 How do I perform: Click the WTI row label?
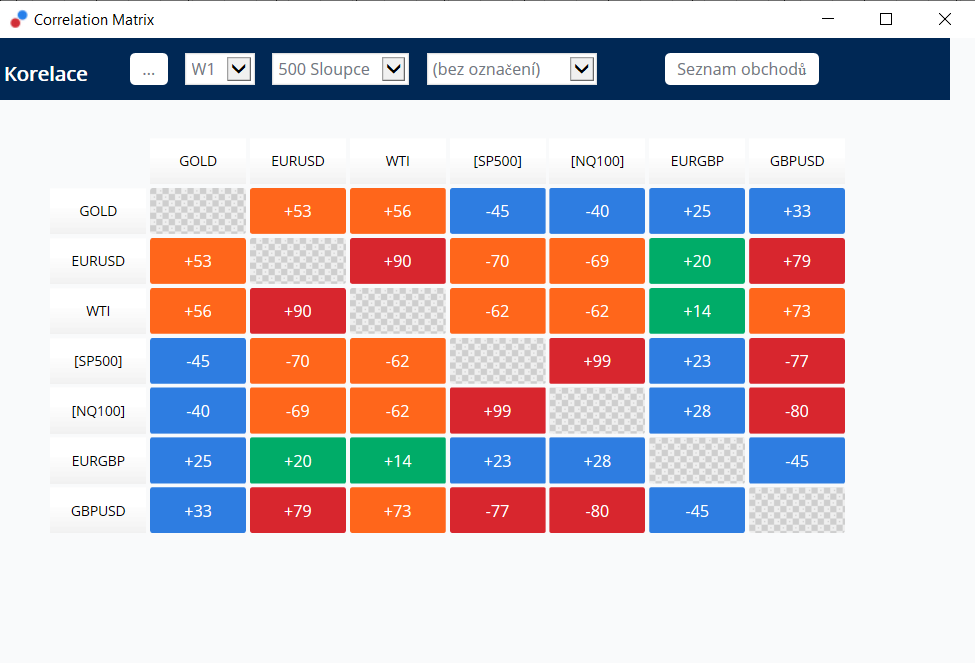(x=98, y=311)
